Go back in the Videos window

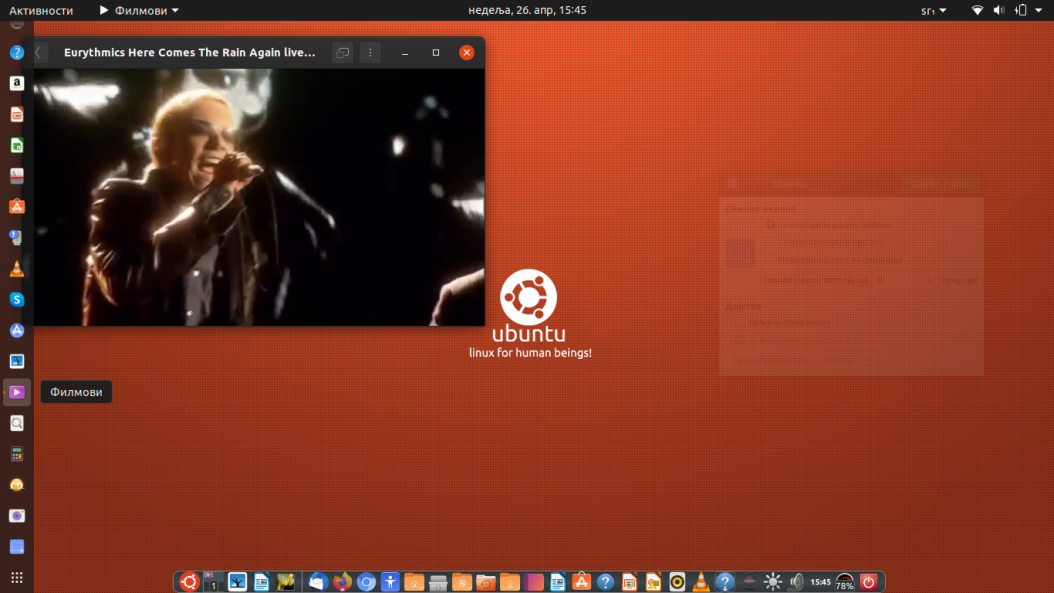coord(38,52)
